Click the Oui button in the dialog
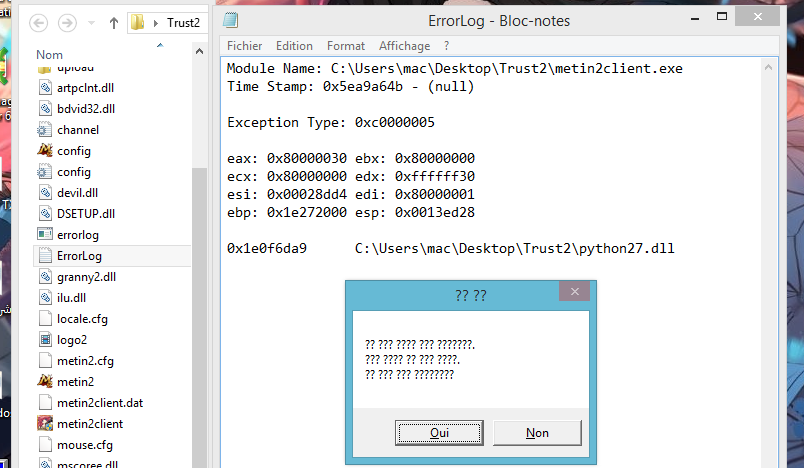This screenshot has width=804, height=468. [x=439, y=433]
